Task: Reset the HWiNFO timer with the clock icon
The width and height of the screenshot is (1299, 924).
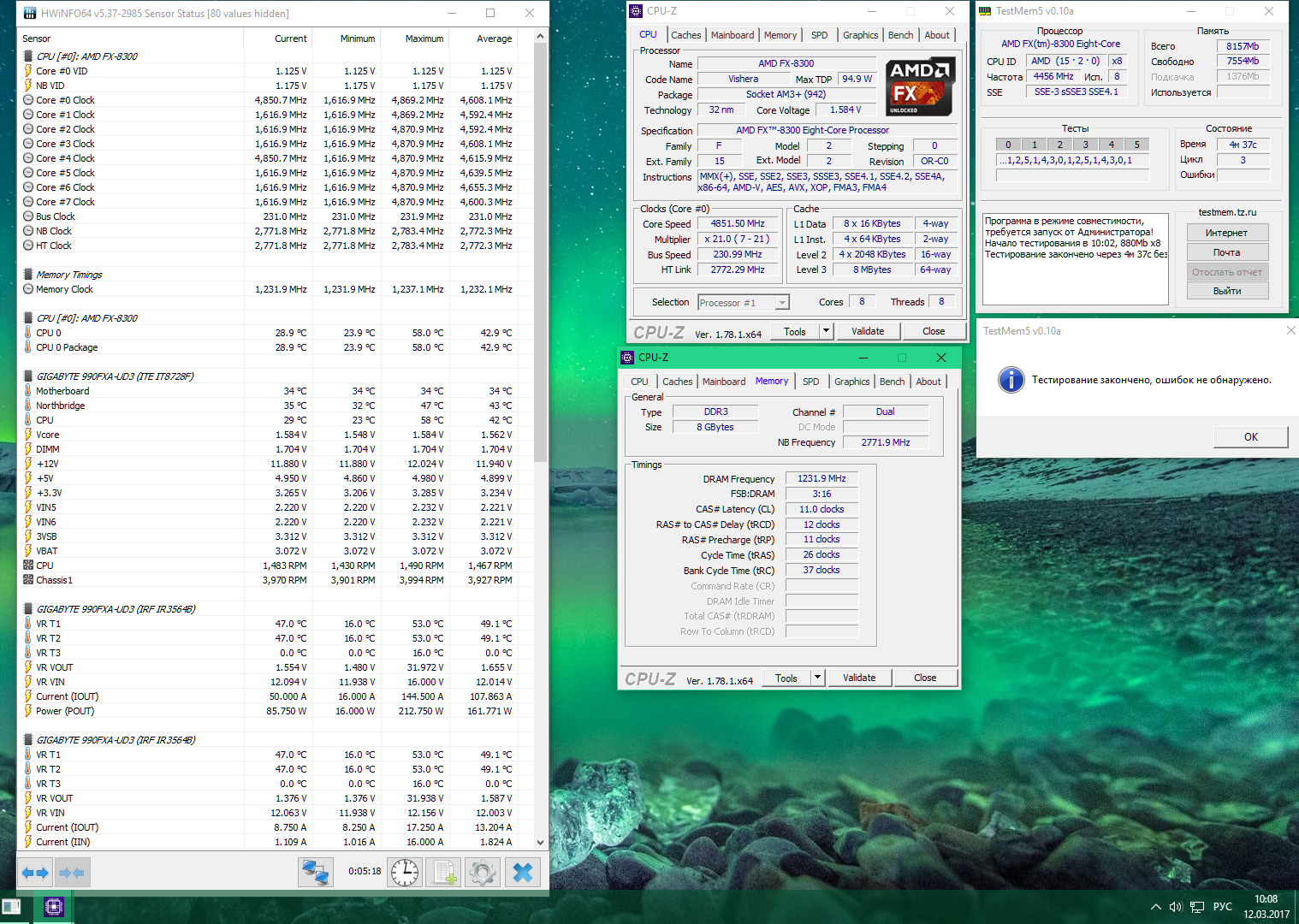Action: pyautogui.click(x=405, y=873)
